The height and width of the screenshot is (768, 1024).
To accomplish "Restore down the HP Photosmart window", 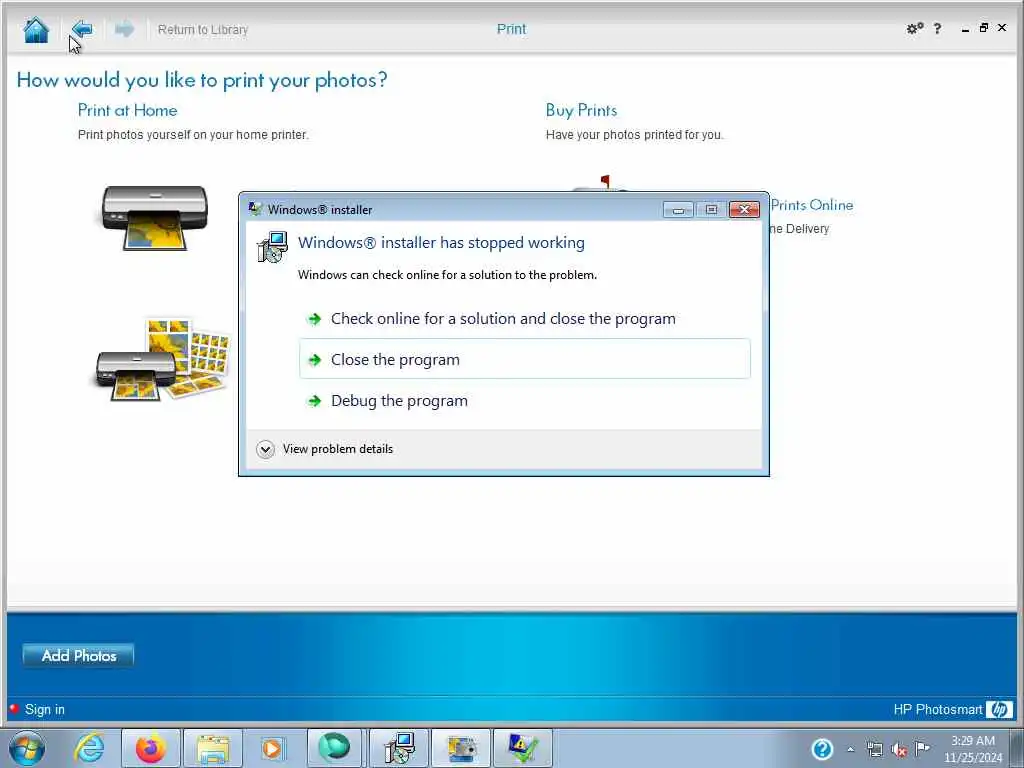I will pyautogui.click(x=984, y=27).
